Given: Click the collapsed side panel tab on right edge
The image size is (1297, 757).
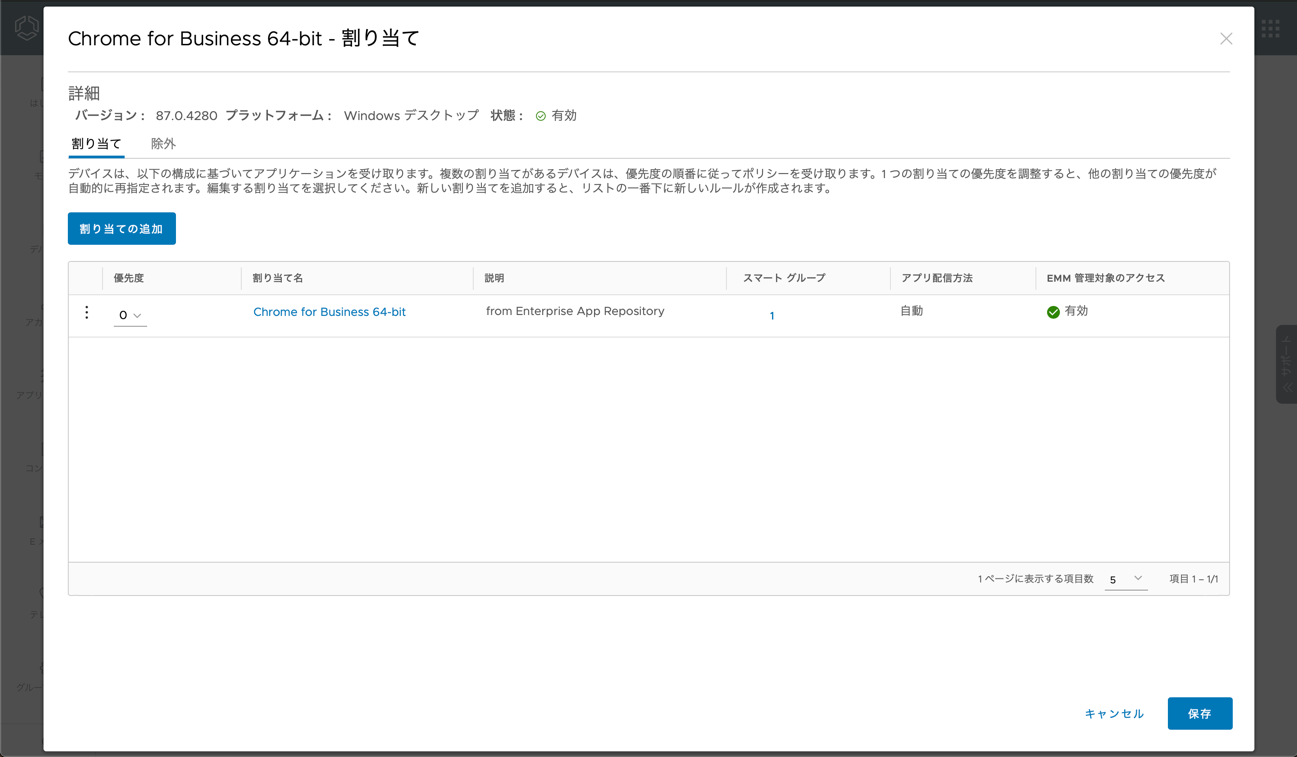Looking at the screenshot, I should [x=1286, y=364].
